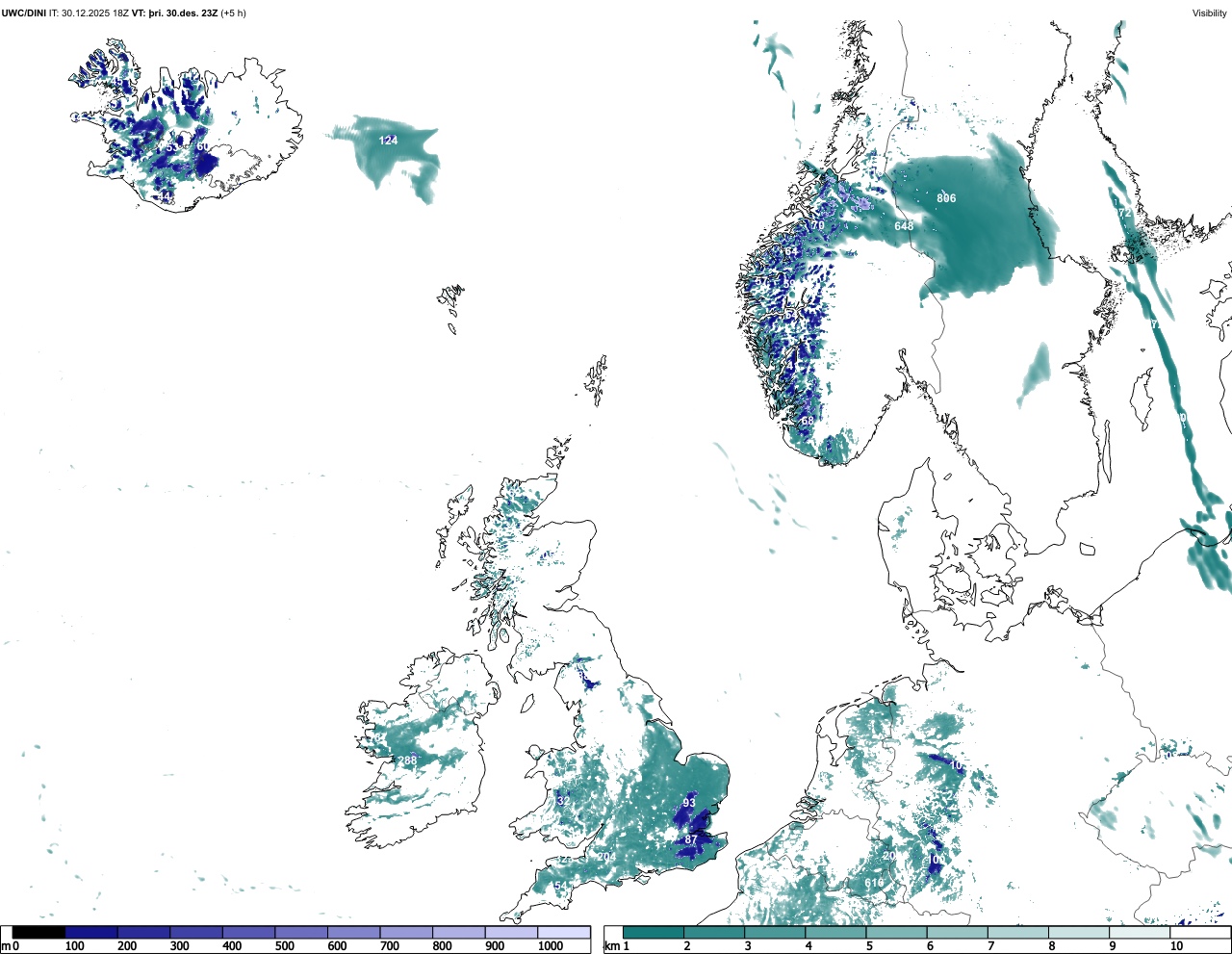The image size is (1232, 954).
Task: Click the '54' value over Cornwall
Action: [x=561, y=887]
